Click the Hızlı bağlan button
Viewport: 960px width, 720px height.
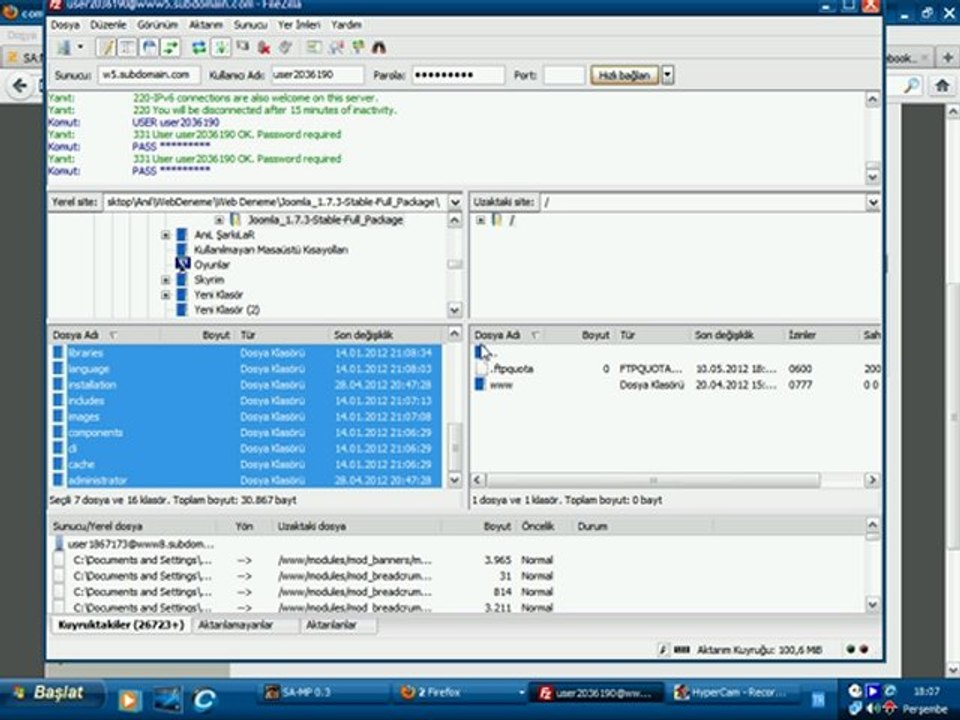(x=624, y=75)
